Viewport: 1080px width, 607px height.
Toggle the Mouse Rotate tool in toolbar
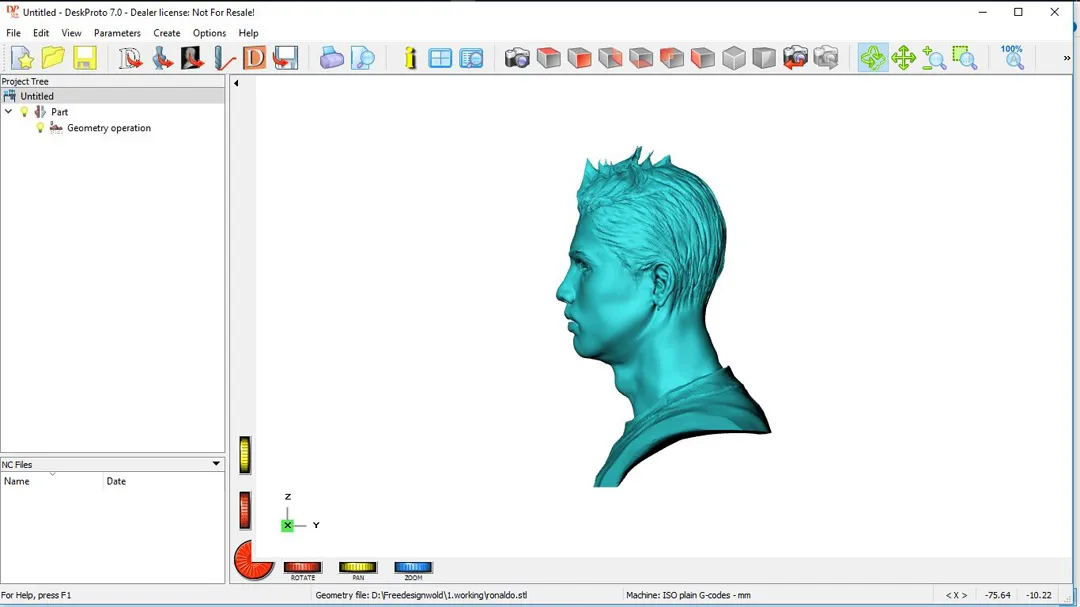coord(872,58)
